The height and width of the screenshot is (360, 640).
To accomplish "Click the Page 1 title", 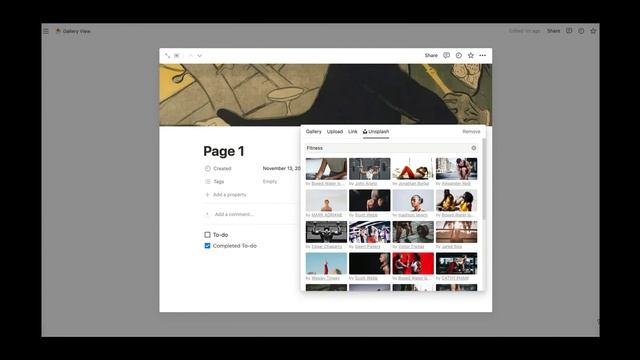I will tap(224, 151).
